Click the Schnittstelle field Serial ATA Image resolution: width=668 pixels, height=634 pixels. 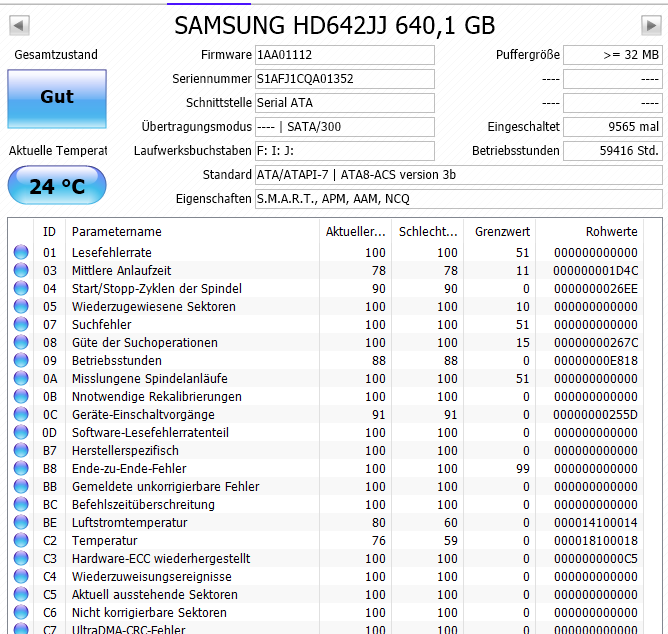click(345, 103)
